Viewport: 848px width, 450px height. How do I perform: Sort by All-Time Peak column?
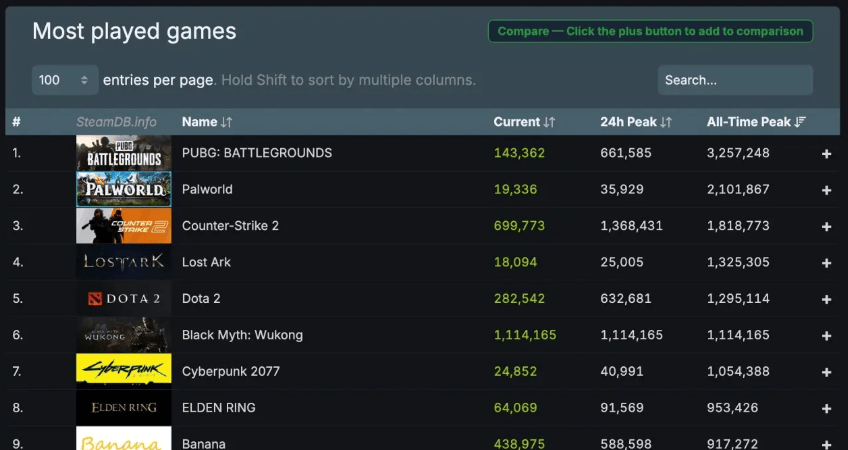(756, 122)
